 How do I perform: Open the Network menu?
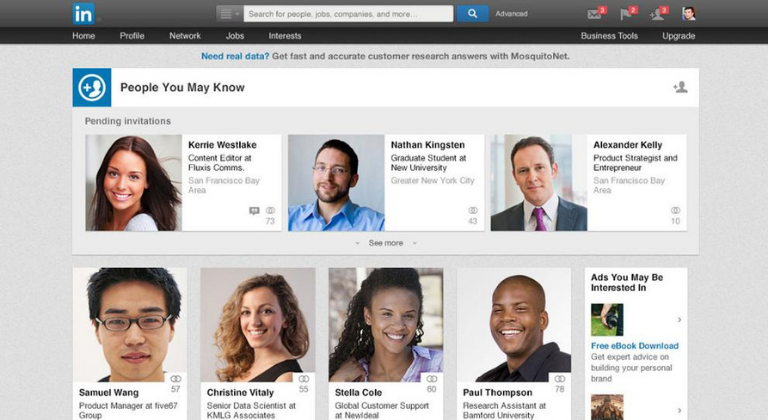[x=185, y=36]
